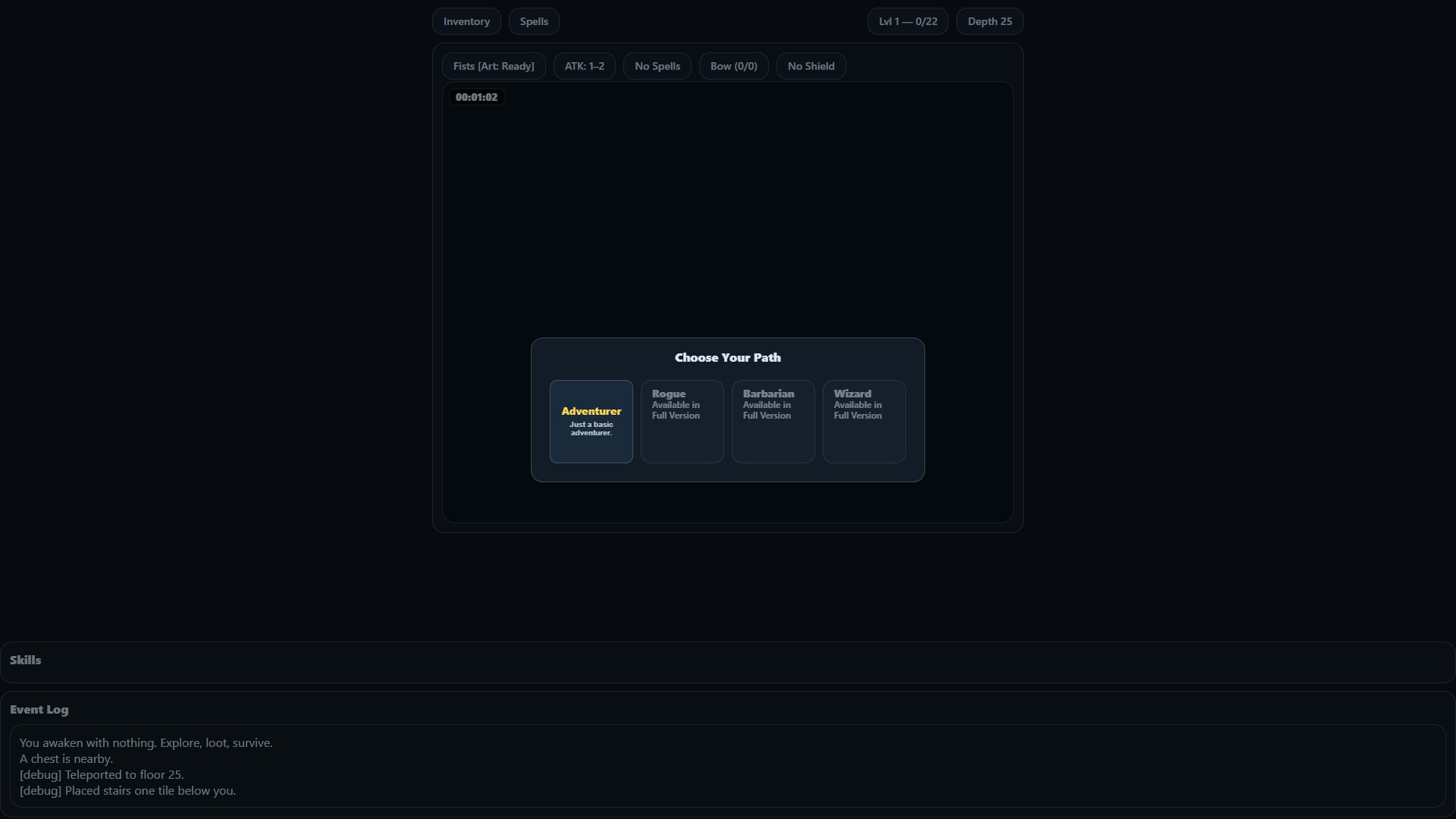Click the Event Log header
The height and width of the screenshot is (819, 1456).
(39, 710)
